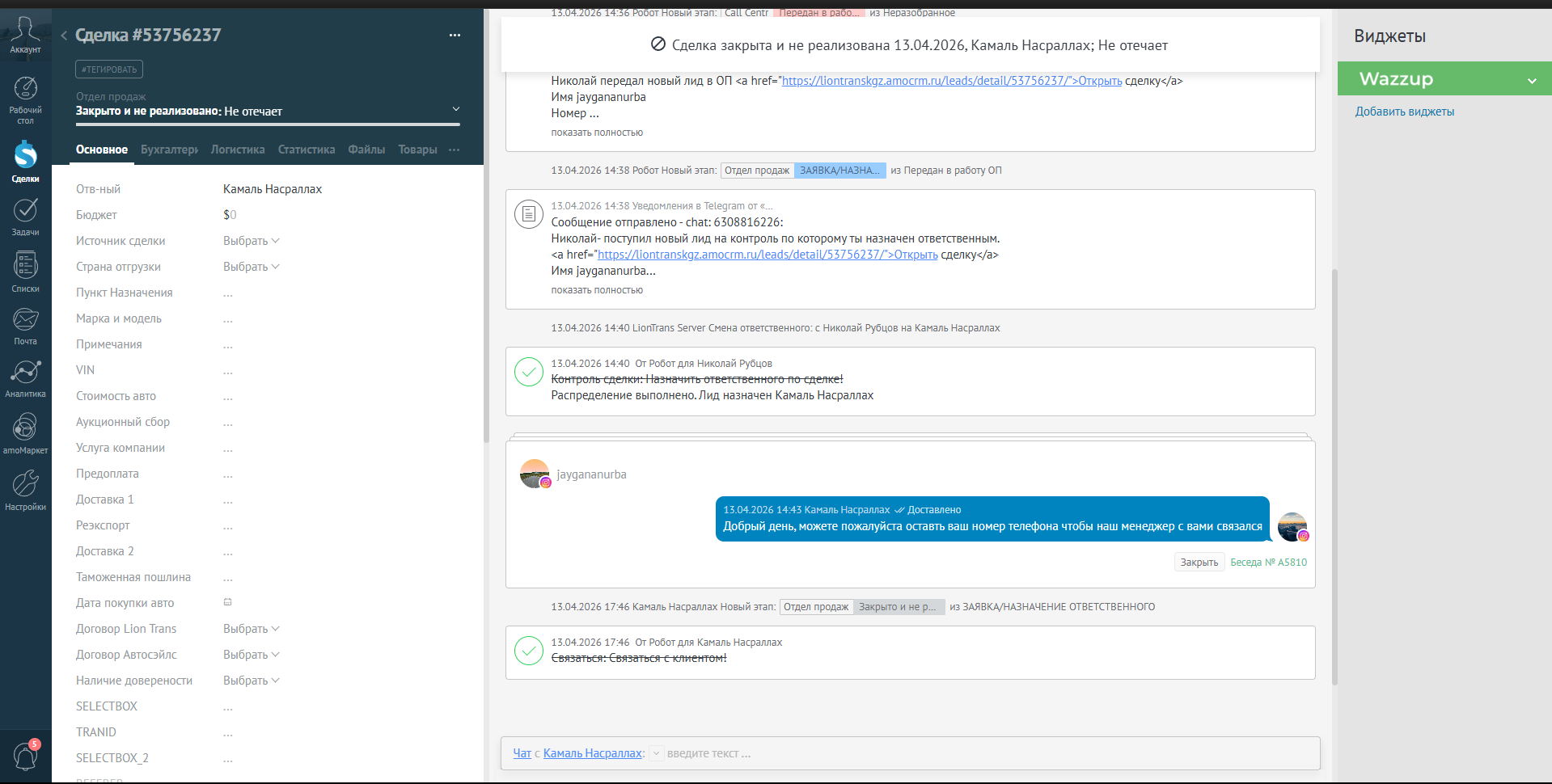The height and width of the screenshot is (784, 1552).
Task: Switch to the Товары tab
Action: tap(417, 150)
